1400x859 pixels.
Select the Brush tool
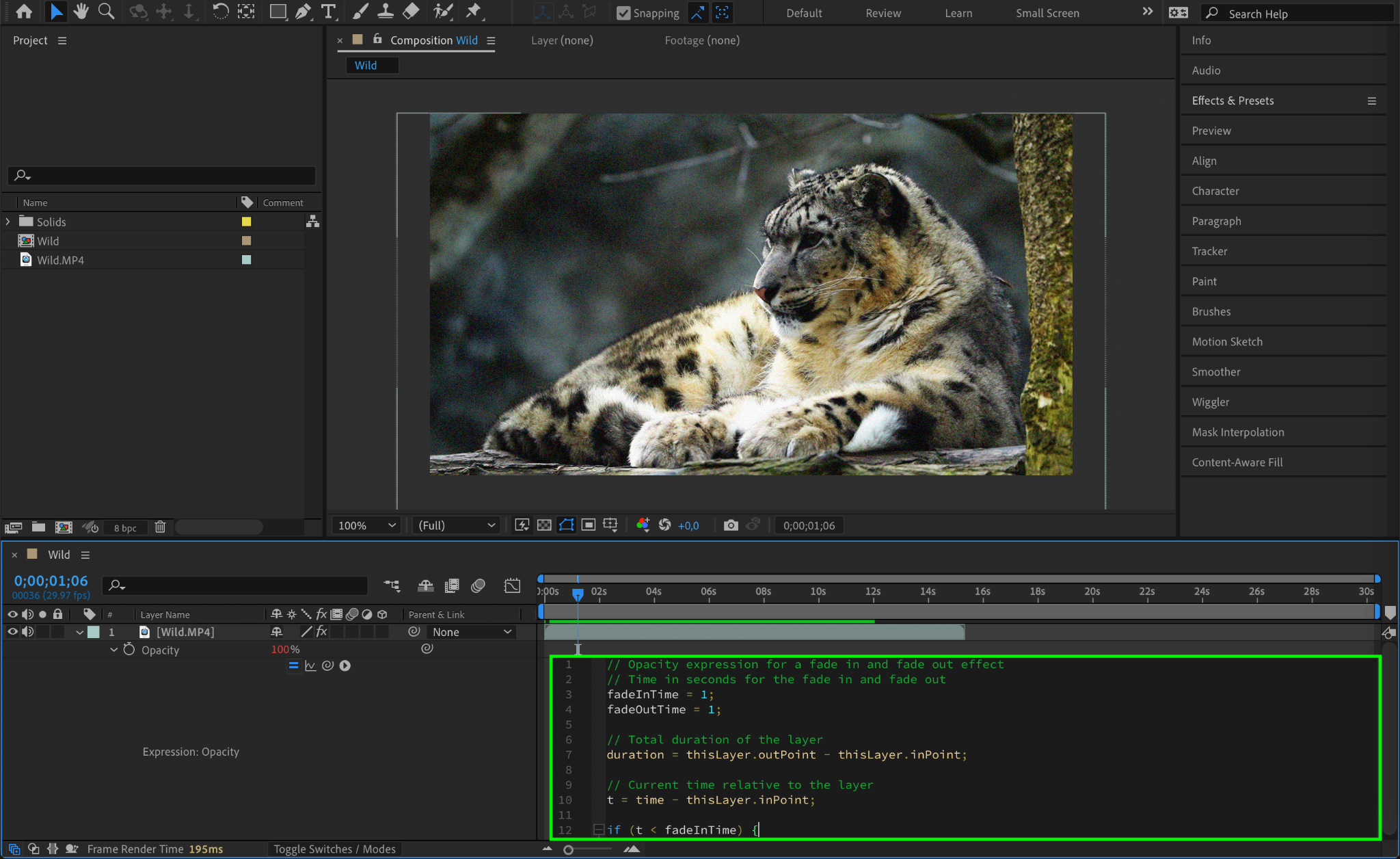coord(360,12)
